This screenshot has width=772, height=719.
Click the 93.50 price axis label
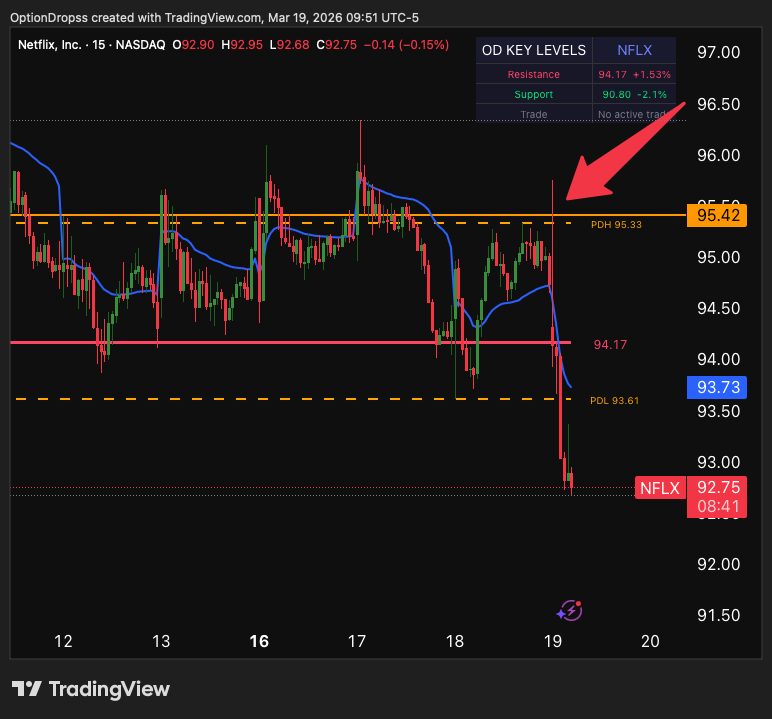click(x=718, y=411)
